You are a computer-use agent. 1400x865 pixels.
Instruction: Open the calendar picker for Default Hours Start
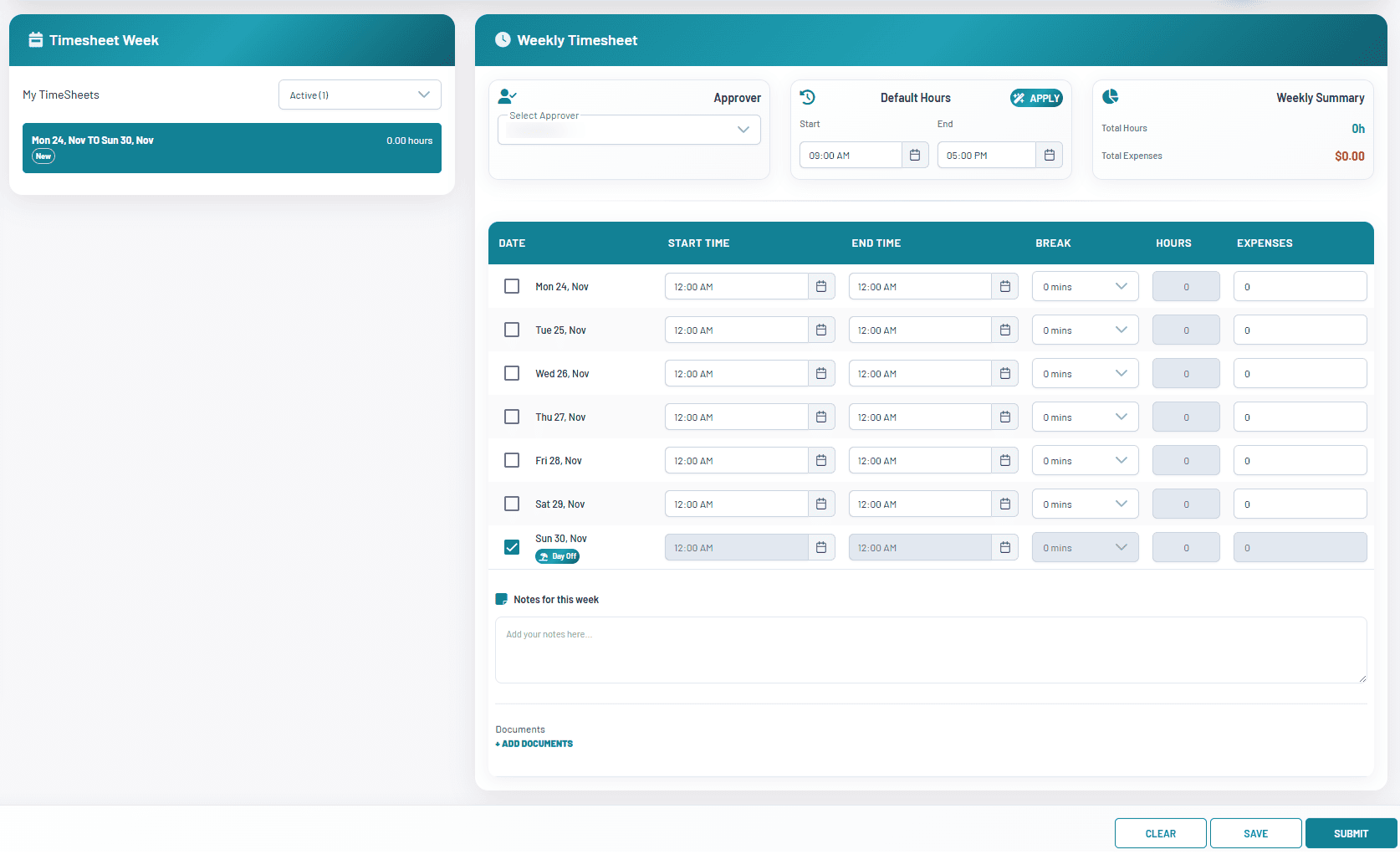point(915,155)
